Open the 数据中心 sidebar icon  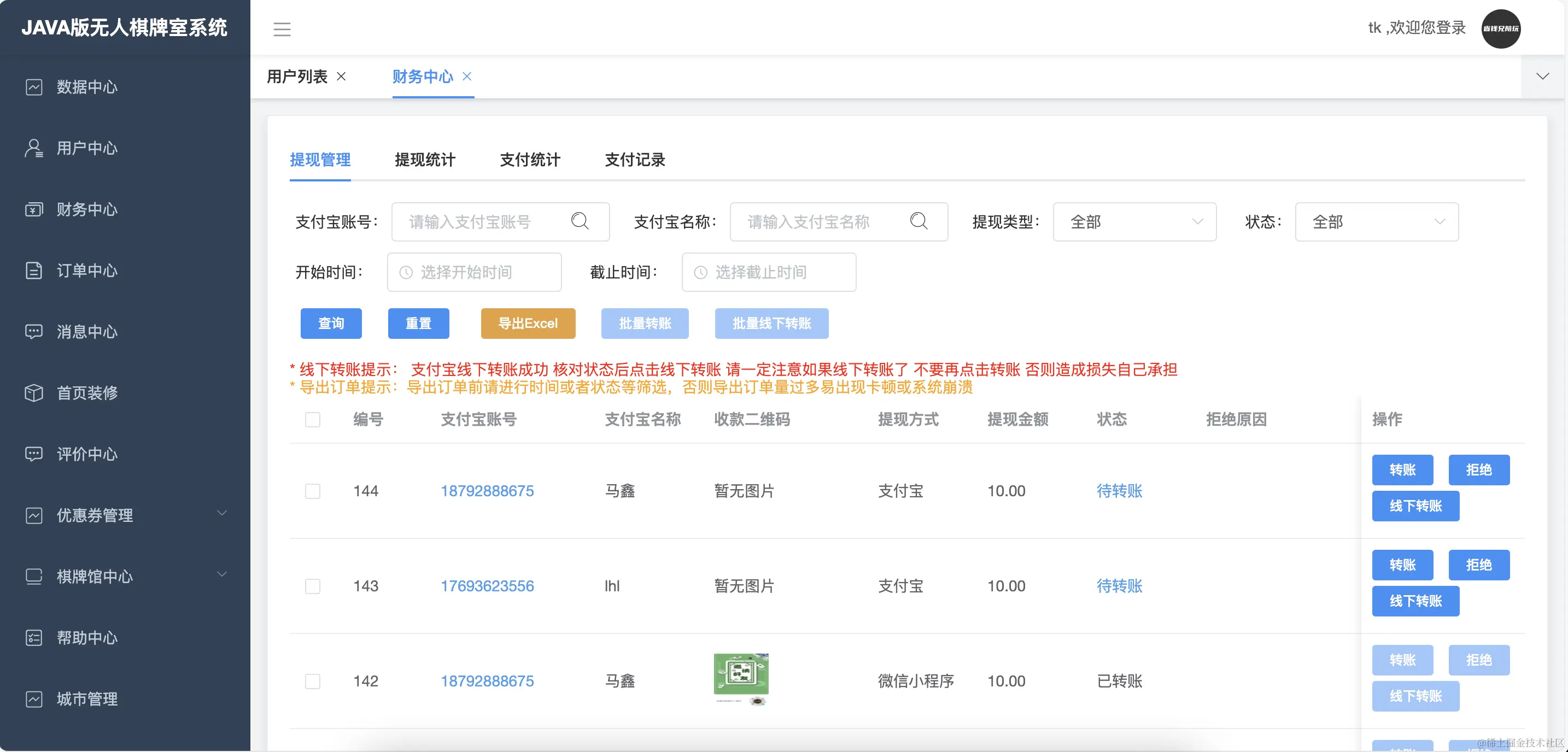[34, 87]
